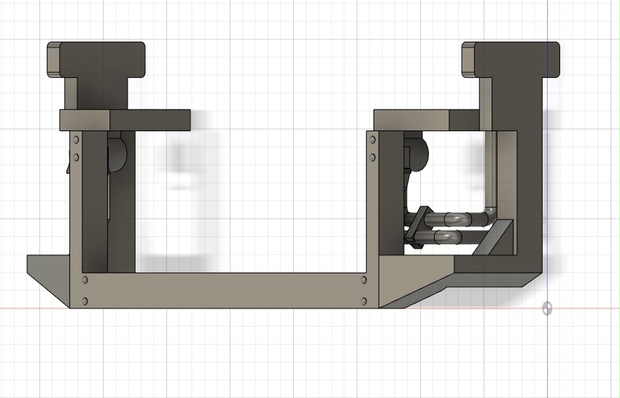Click the lower screw hole at the base plate's right end

pos(364,301)
